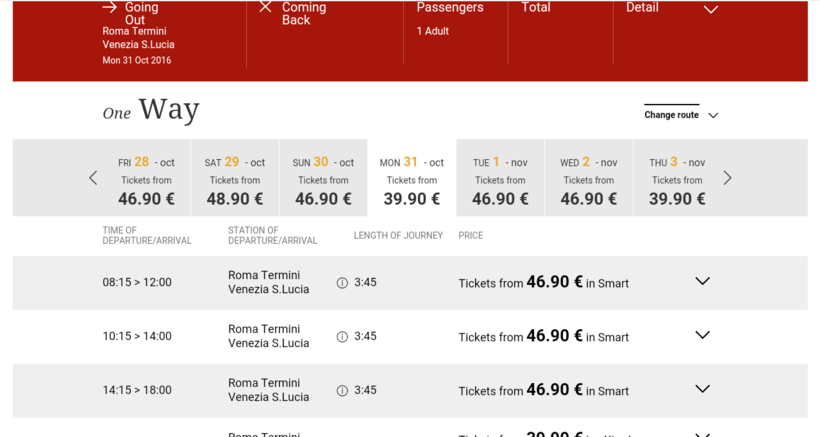Expand the 08:15 > 12:00 train options
The height and width of the screenshot is (437, 820).
click(x=702, y=281)
